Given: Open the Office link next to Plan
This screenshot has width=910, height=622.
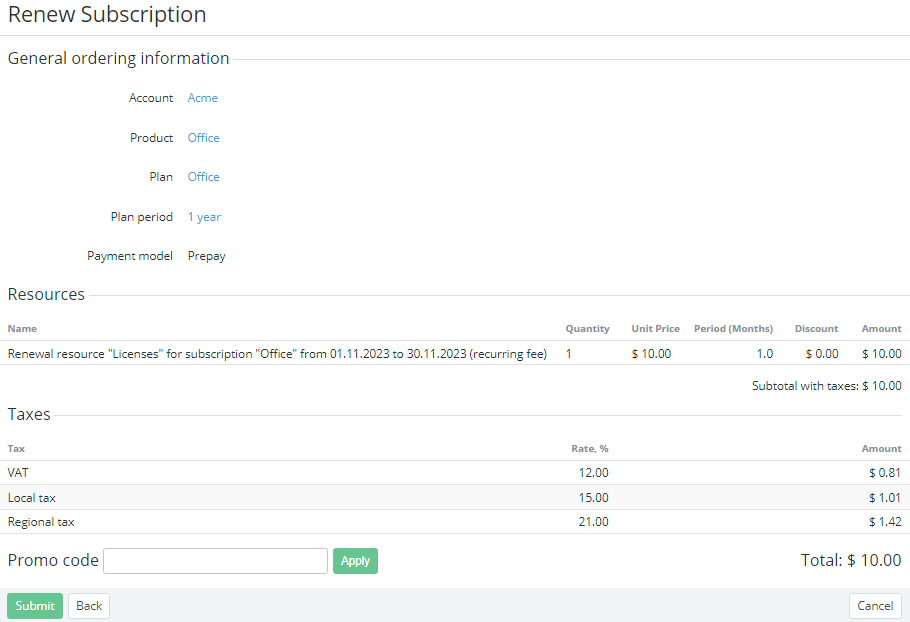Looking at the screenshot, I should pos(203,177).
